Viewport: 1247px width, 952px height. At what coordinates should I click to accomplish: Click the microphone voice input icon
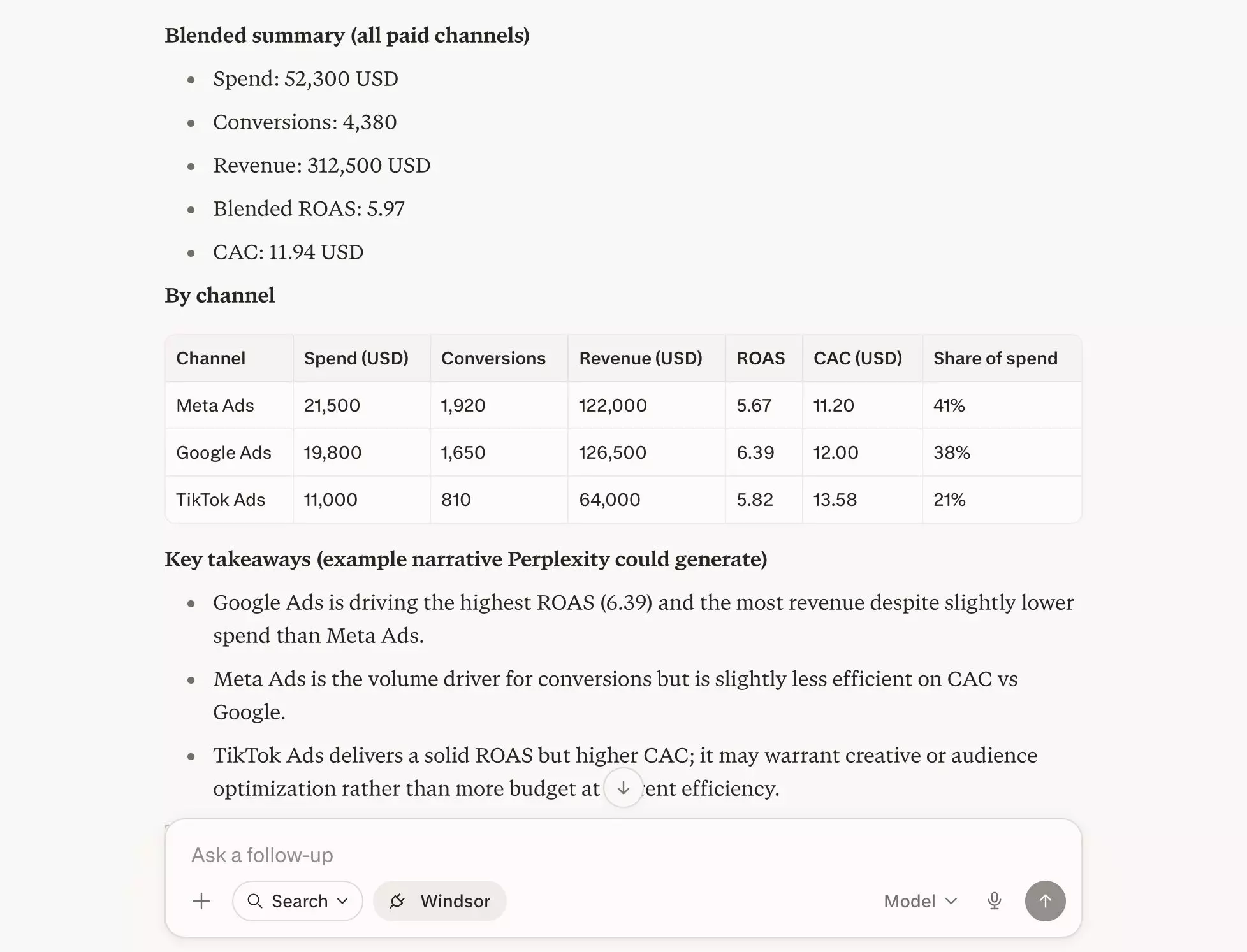pos(994,901)
